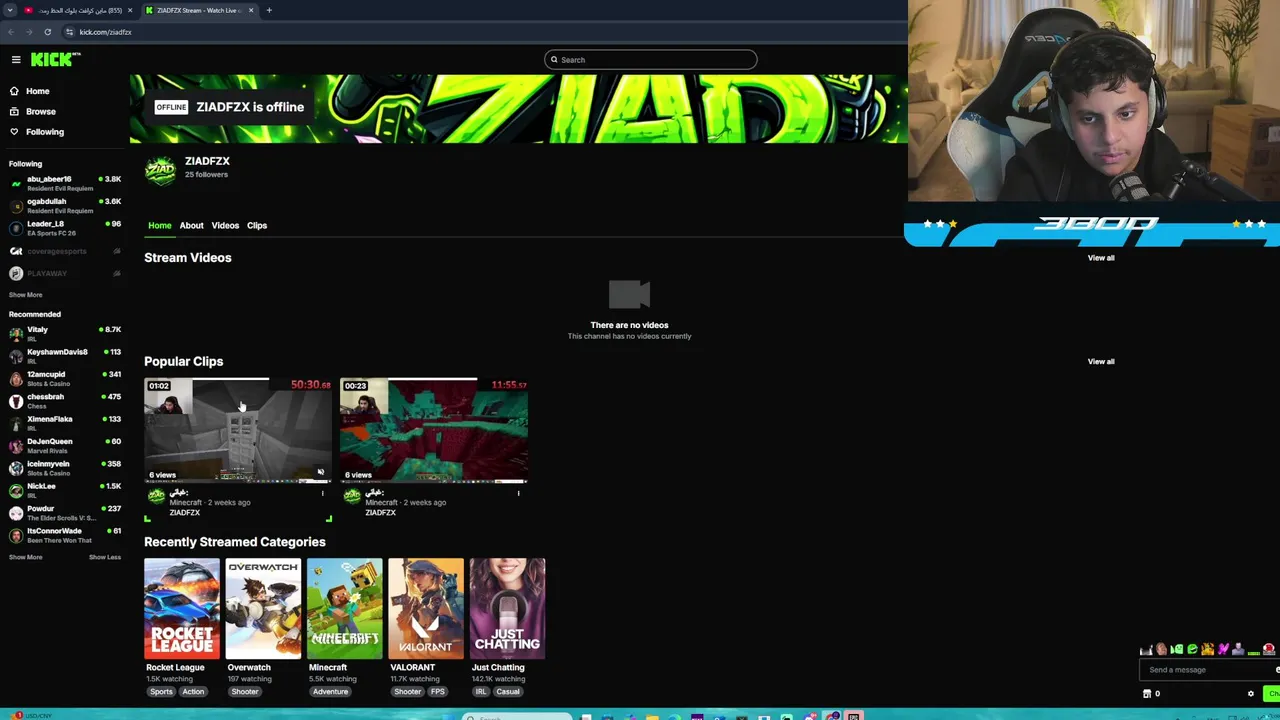Image resolution: width=1280 pixels, height=720 pixels.
Task: Play the 00:23 Minecraft clip thumbnail
Action: [434, 431]
